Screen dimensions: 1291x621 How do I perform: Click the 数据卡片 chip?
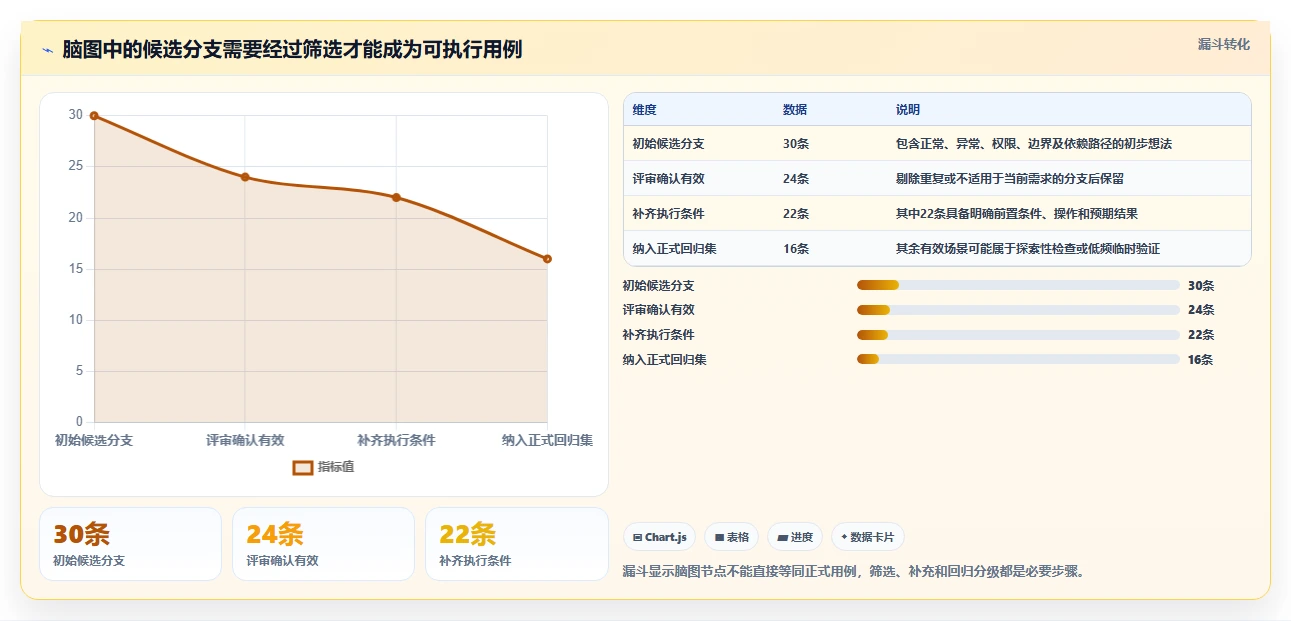pos(868,537)
